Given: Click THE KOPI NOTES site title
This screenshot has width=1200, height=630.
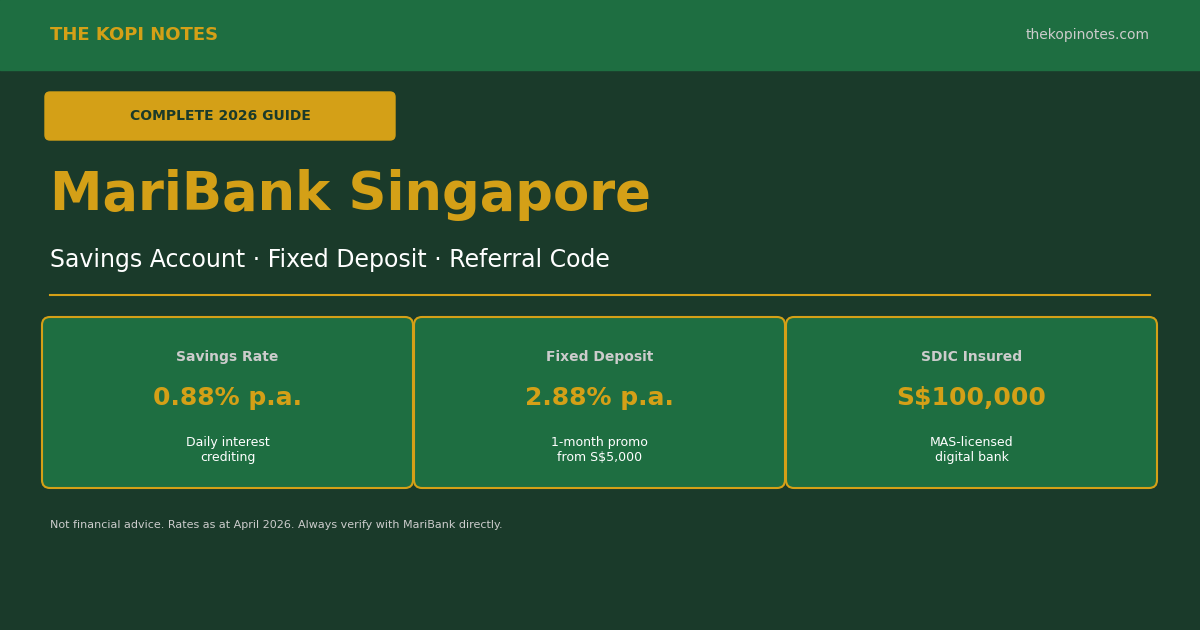Looking at the screenshot, I should pos(134,35).
